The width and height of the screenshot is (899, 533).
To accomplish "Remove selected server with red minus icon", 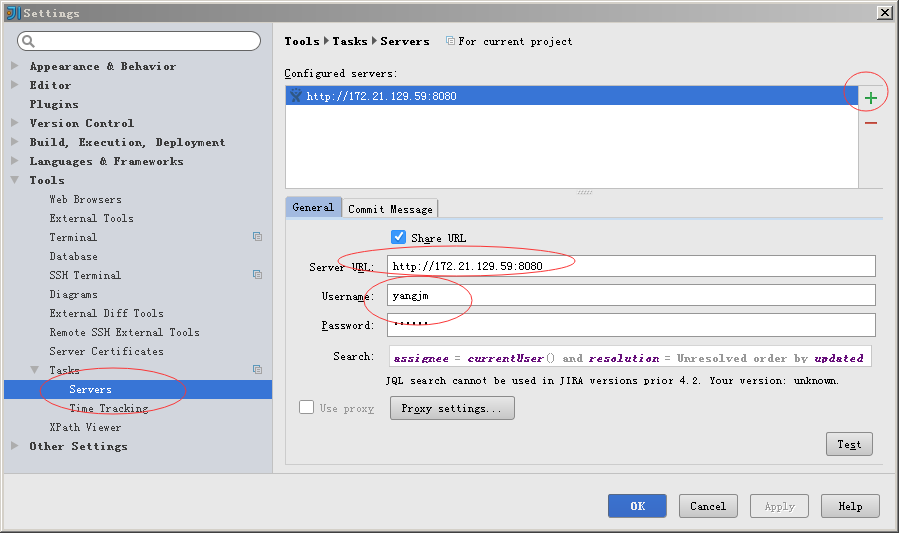I will (870, 123).
